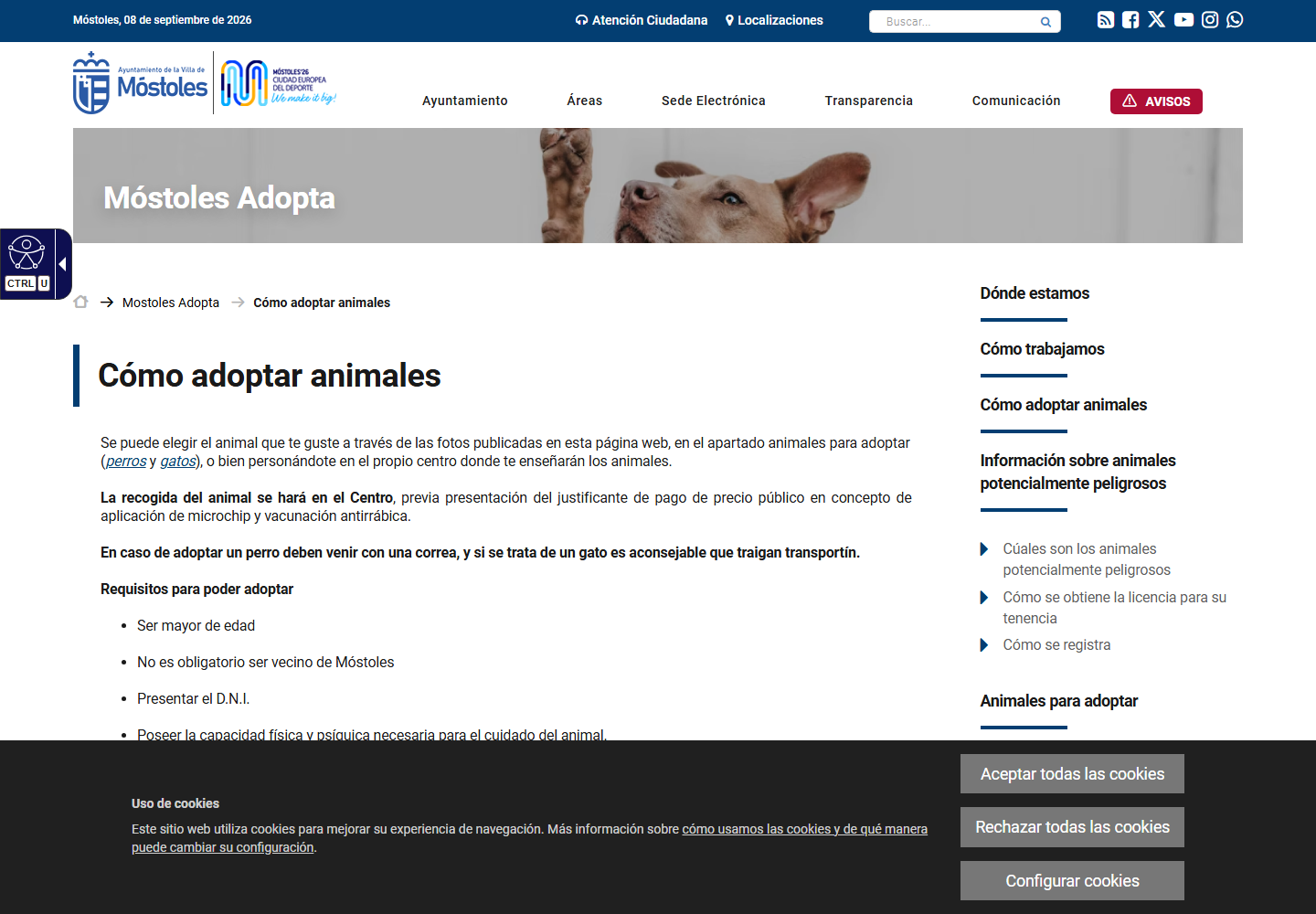
Task: Open Localizaciones link
Action: tap(774, 20)
